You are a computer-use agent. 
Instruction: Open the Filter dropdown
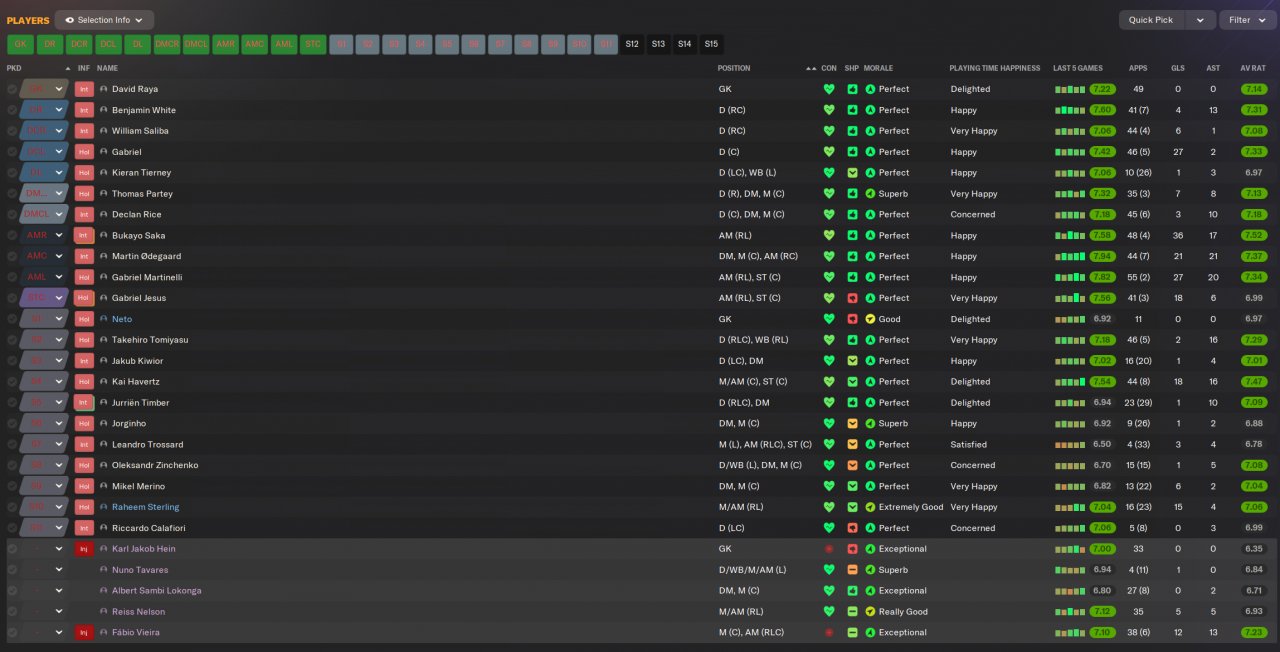coord(1246,20)
